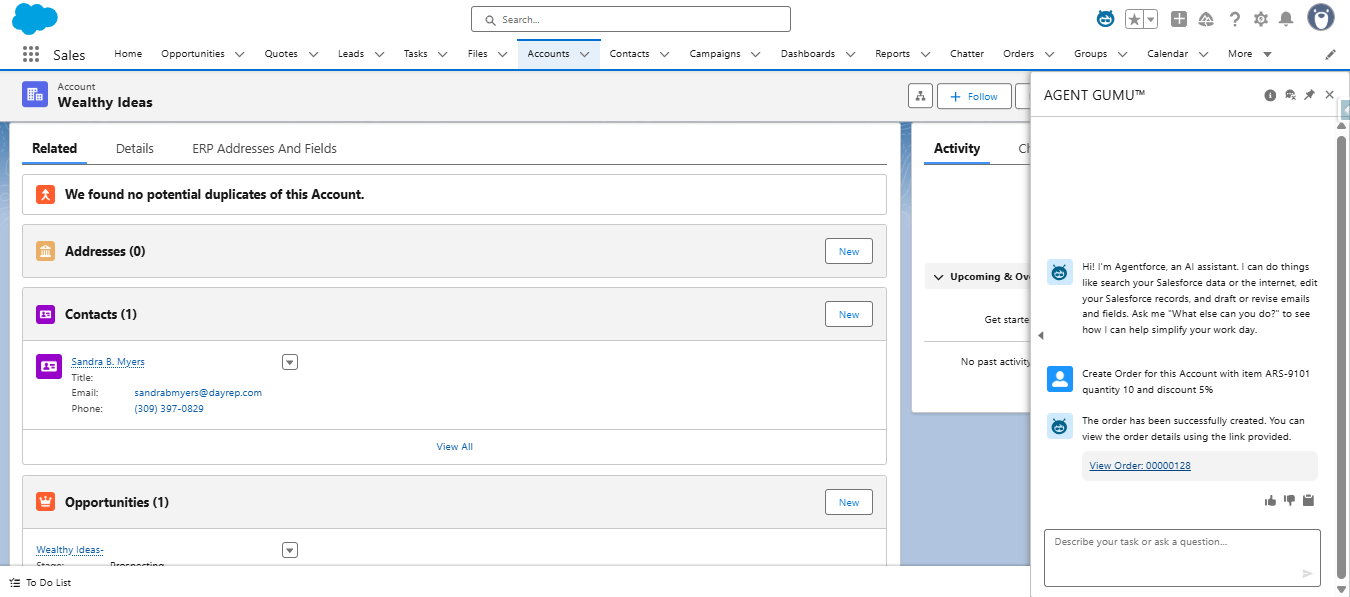Open the global Search bar
1350x597 pixels.
point(630,19)
